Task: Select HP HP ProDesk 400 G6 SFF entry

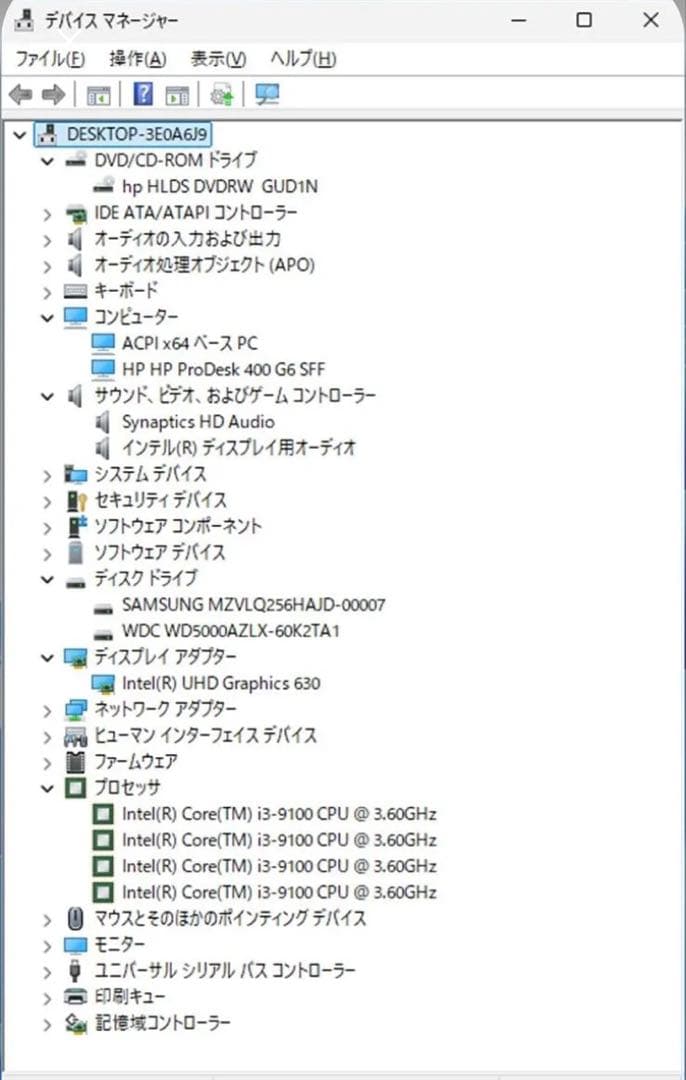Action: pyautogui.click(x=223, y=369)
